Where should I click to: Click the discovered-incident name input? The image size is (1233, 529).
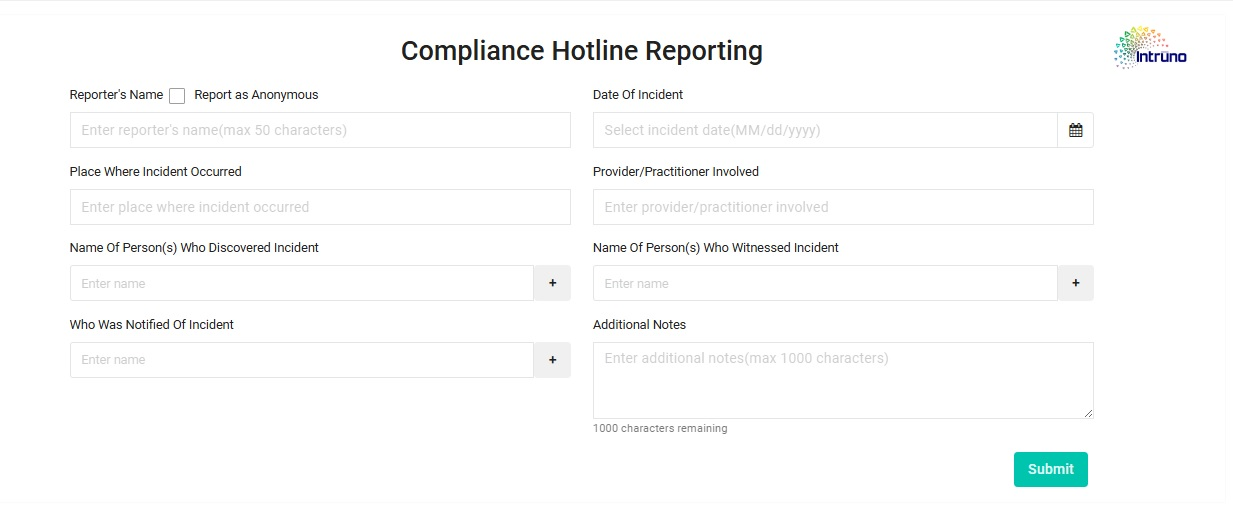pyautogui.click(x=301, y=283)
